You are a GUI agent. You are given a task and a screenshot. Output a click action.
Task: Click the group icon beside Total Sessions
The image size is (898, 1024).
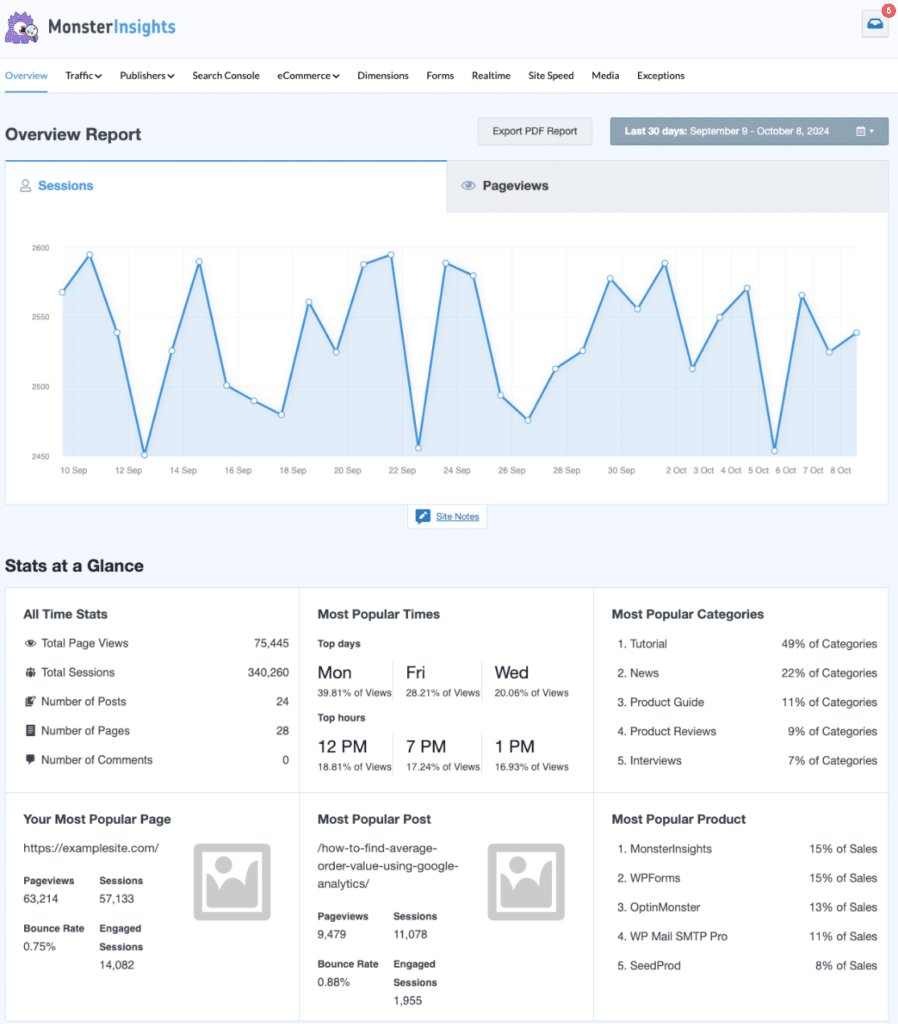coord(29,672)
